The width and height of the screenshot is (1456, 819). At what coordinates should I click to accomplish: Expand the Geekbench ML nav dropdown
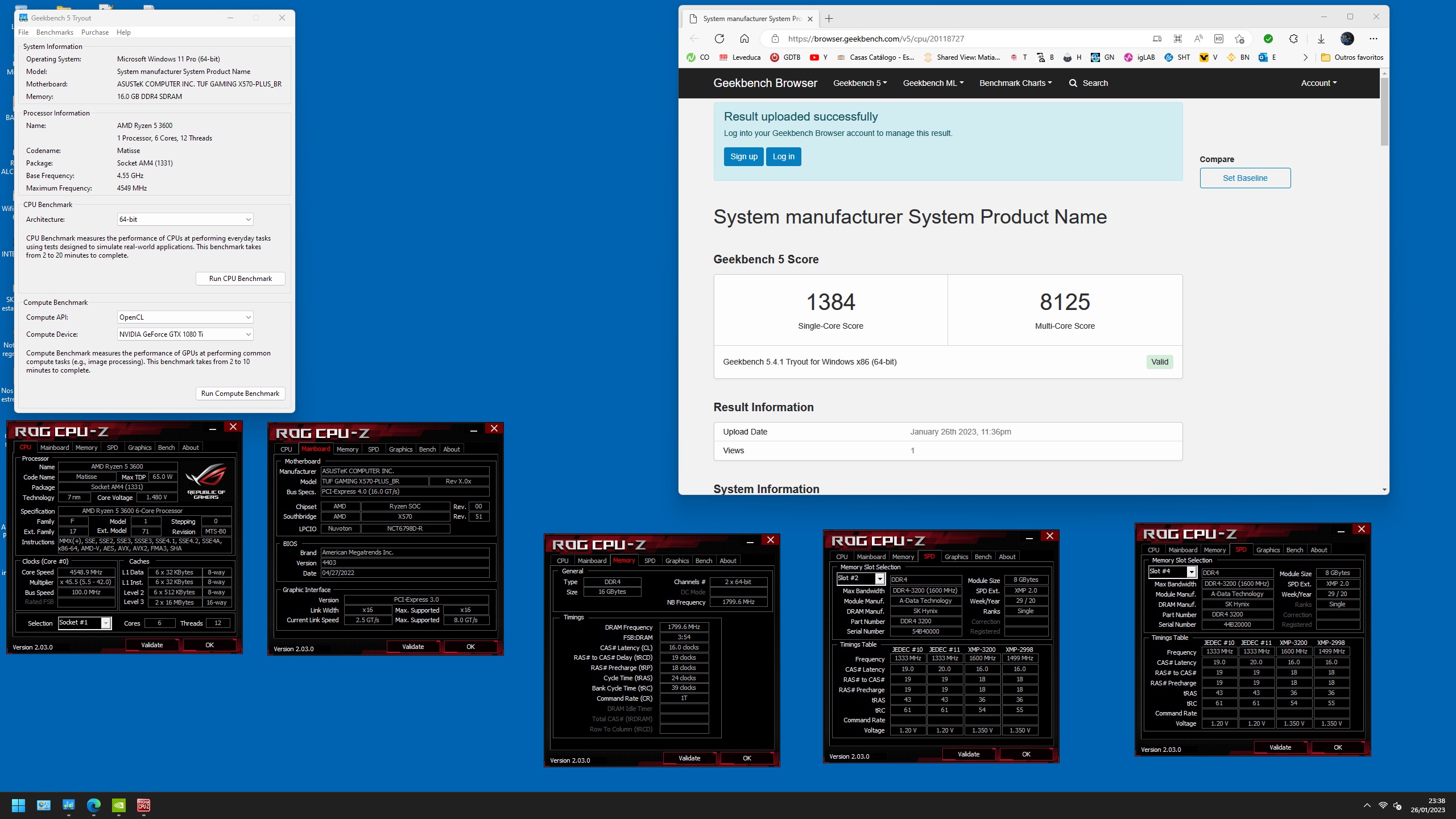[x=933, y=83]
